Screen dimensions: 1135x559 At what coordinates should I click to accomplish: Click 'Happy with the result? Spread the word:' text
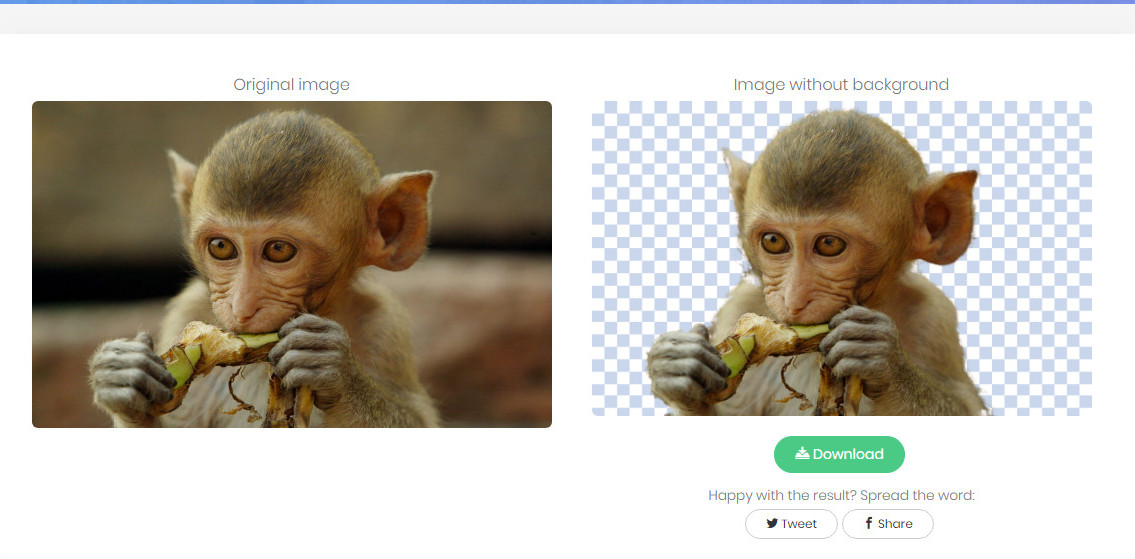click(842, 495)
